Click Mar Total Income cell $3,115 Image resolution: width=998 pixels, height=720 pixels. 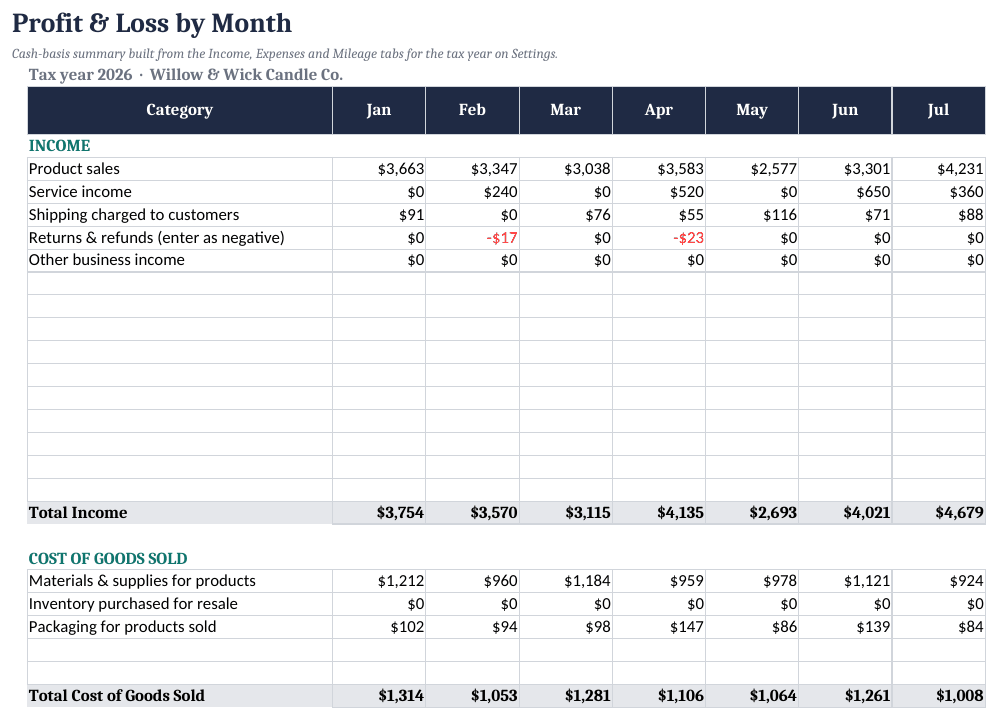tap(566, 512)
